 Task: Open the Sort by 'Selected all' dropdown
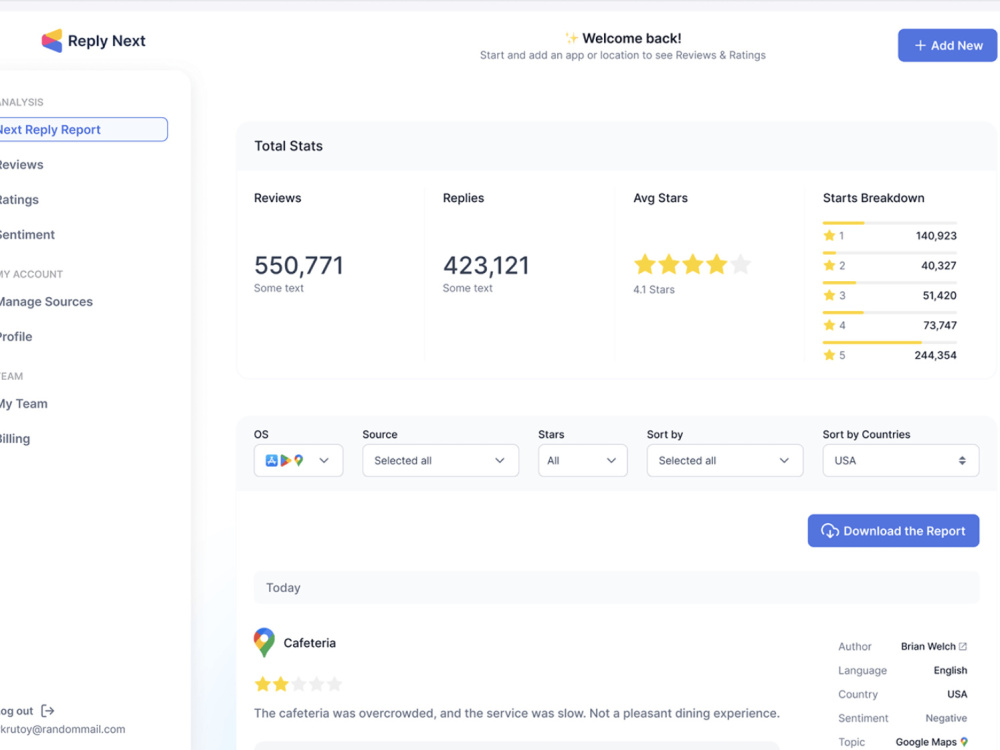725,460
